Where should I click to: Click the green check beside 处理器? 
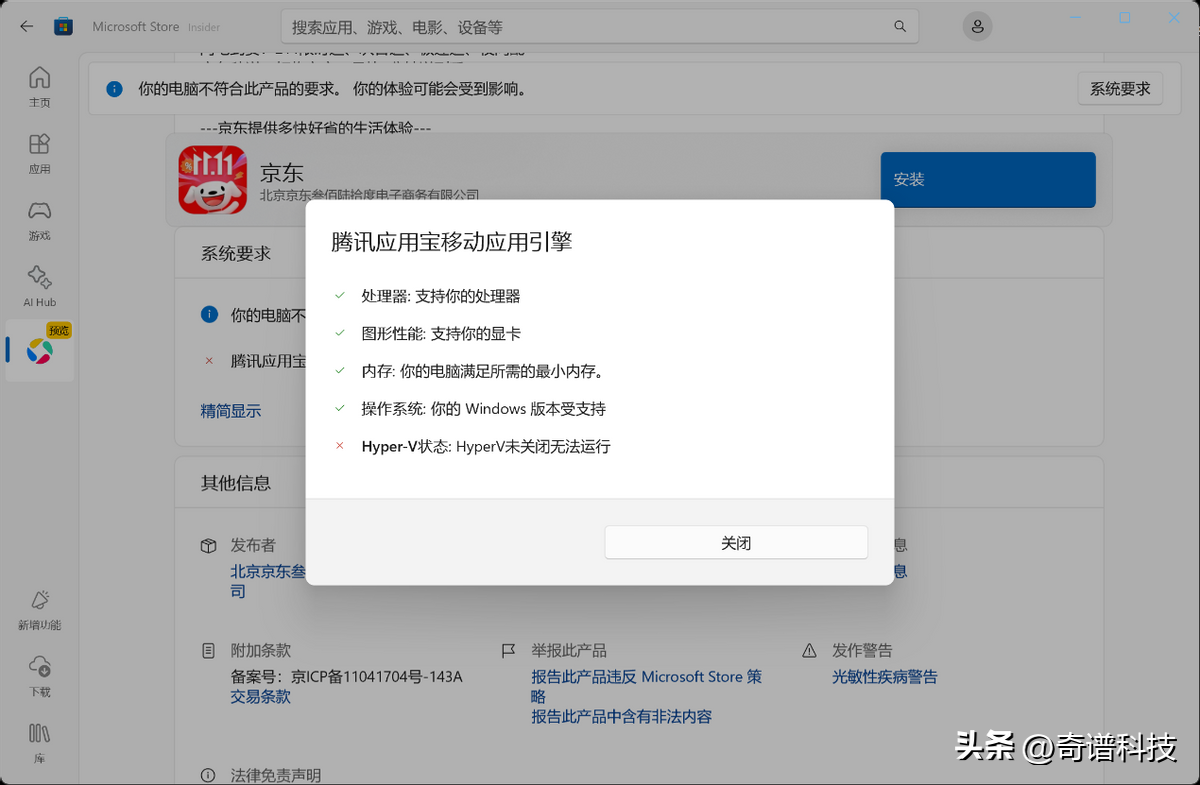click(x=340, y=296)
